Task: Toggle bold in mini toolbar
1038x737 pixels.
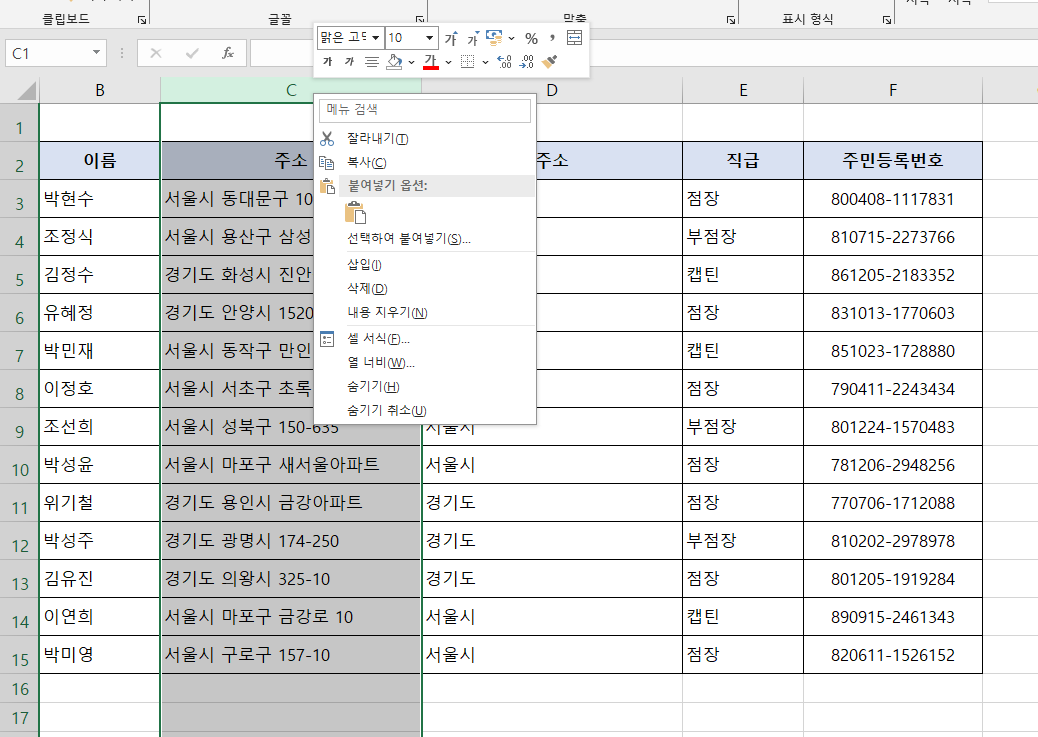Action: [x=327, y=62]
